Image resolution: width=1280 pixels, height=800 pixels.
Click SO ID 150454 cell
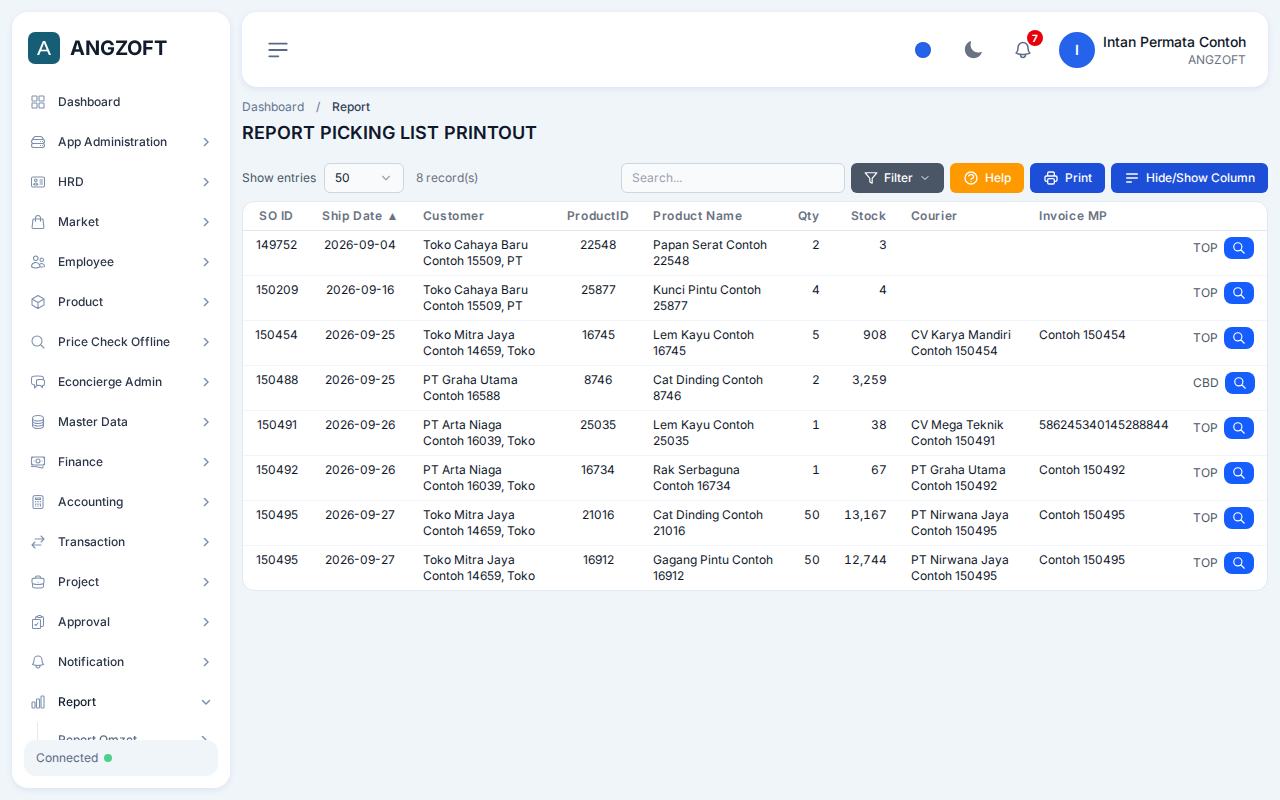click(276, 335)
